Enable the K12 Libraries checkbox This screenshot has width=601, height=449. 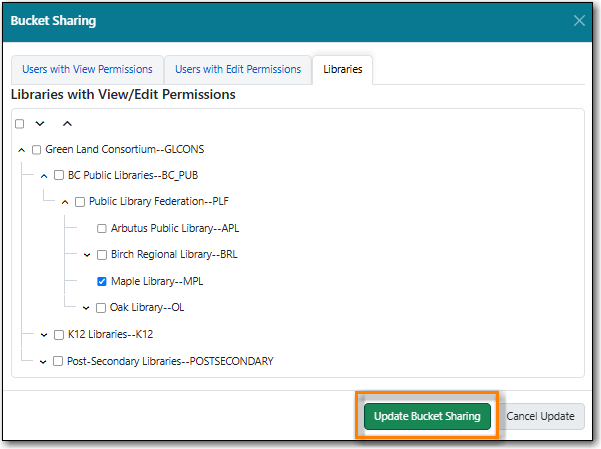(58, 335)
